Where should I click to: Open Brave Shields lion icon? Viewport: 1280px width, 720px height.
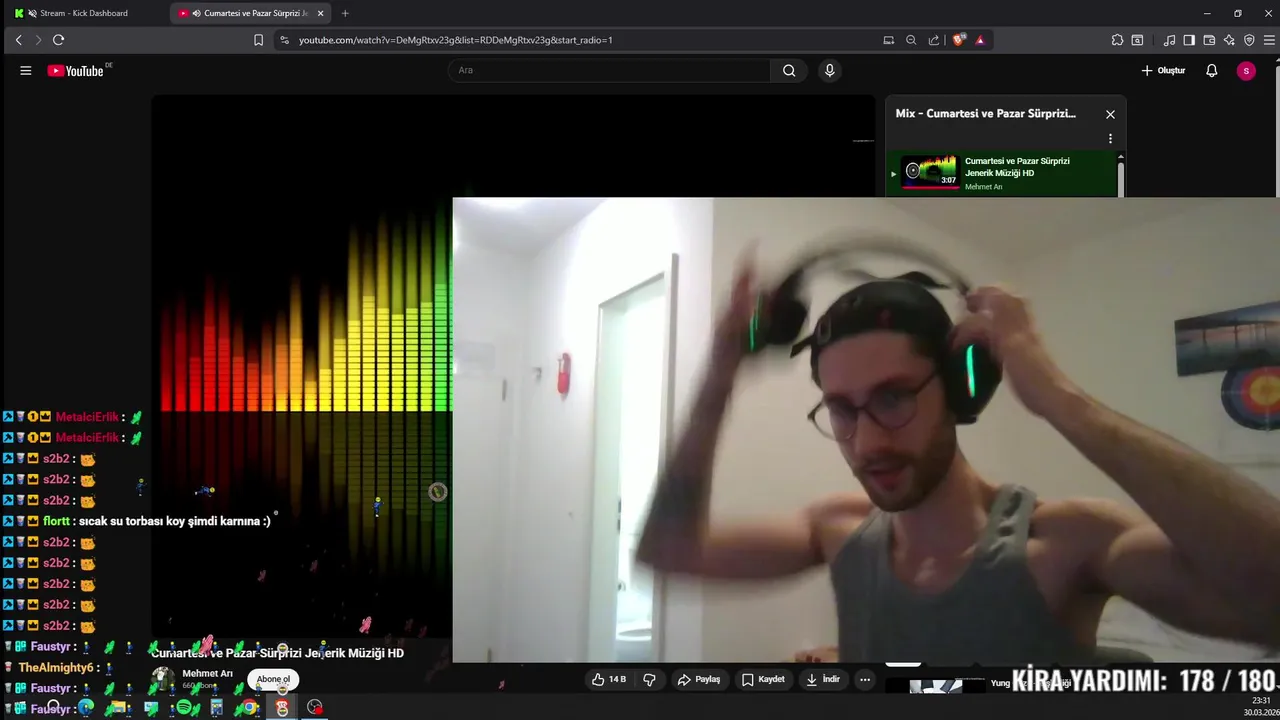pyautogui.click(x=959, y=40)
